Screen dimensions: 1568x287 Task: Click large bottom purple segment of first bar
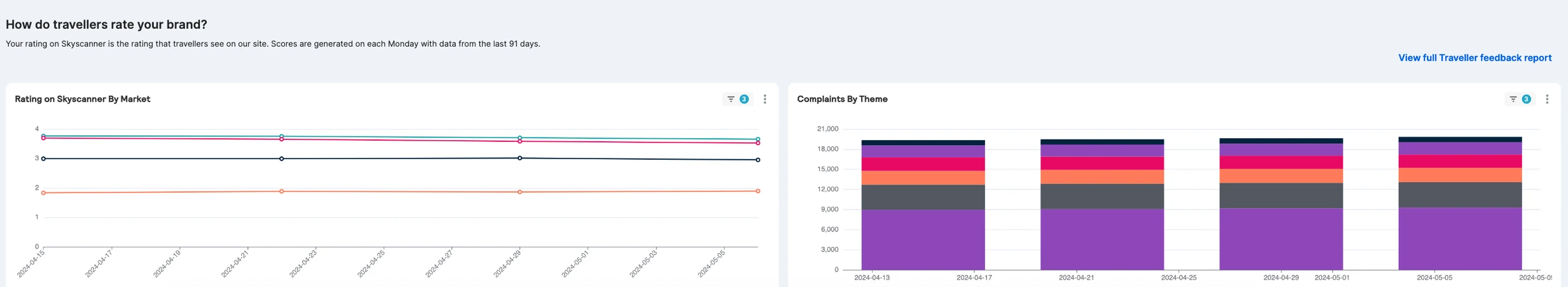(923, 240)
